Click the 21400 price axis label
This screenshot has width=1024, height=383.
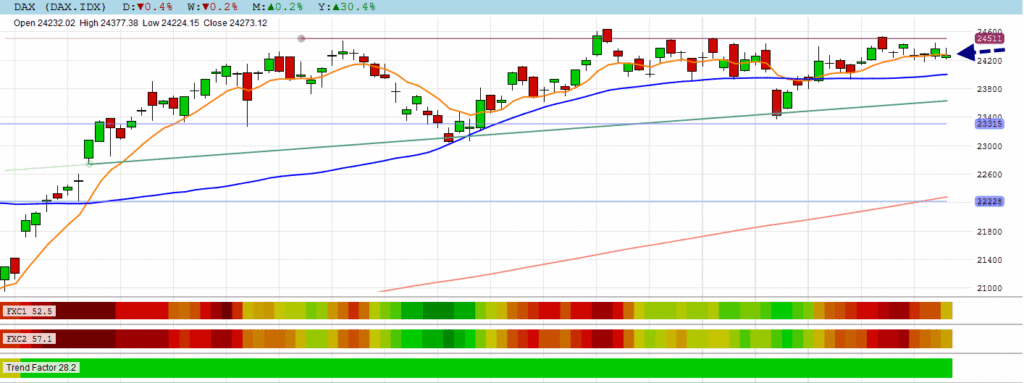[989, 260]
